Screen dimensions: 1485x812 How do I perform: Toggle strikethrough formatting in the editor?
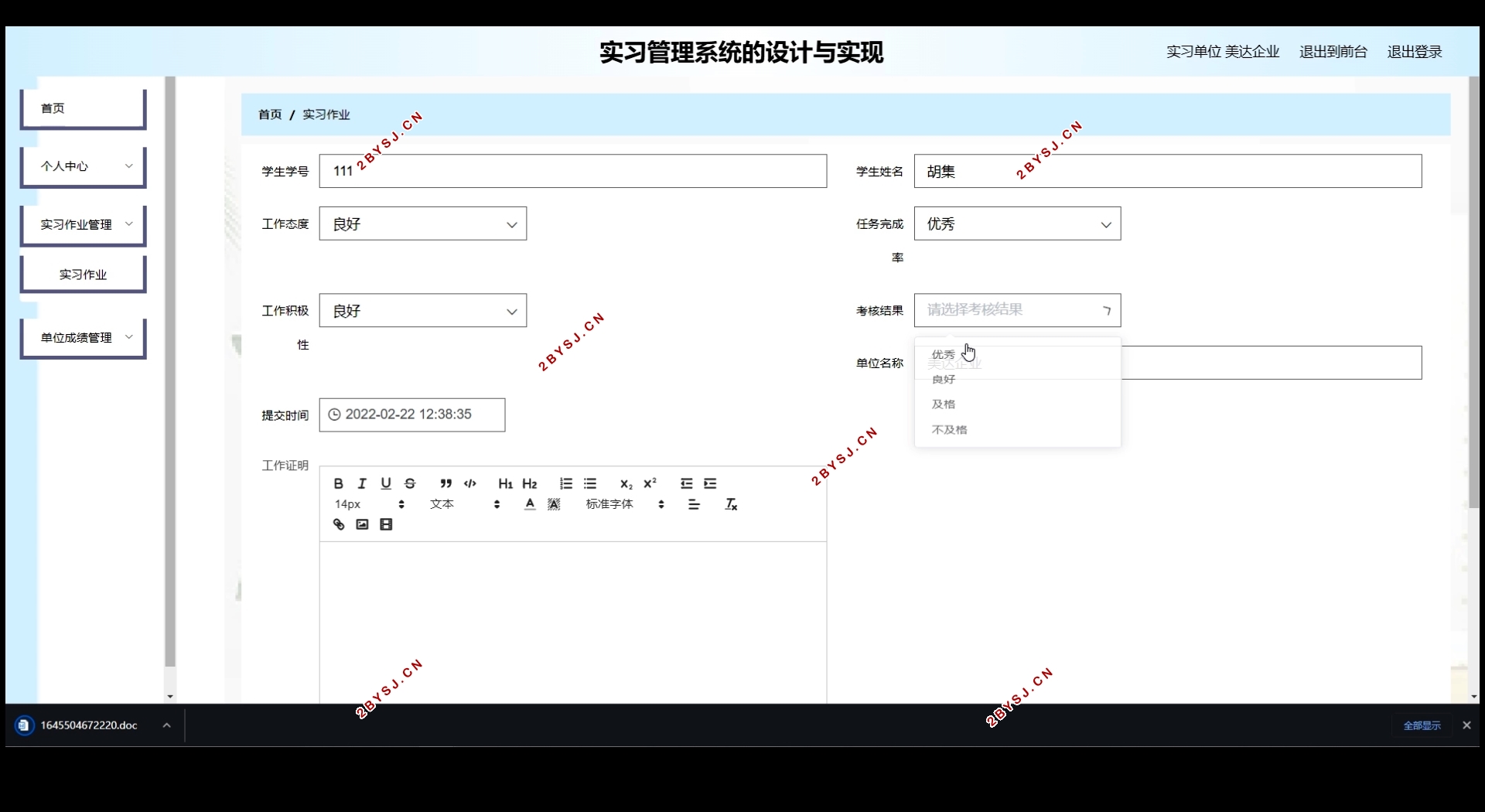click(410, 483)
